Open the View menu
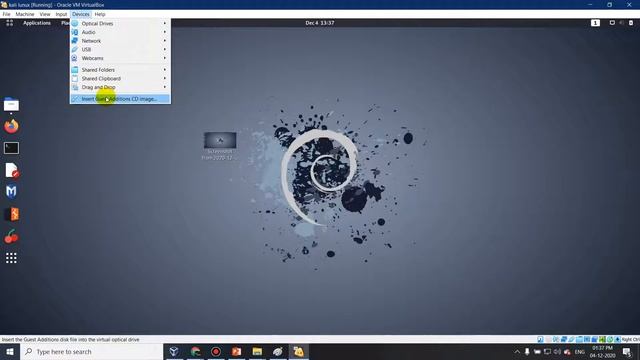The height and width of the screenshot is (360, 640). pos(45,14)
